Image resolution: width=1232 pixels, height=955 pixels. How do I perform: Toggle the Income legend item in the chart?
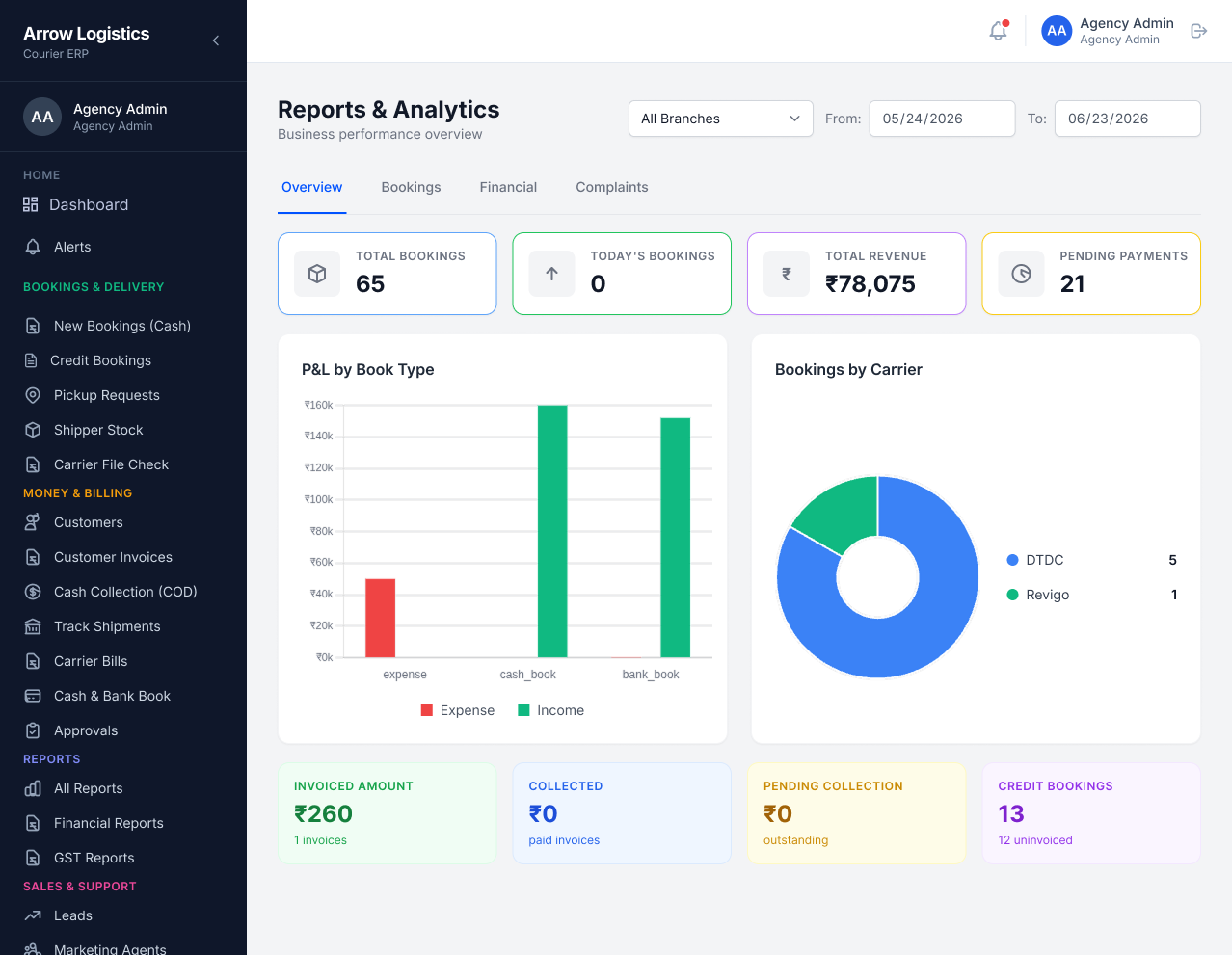point(551,710)
